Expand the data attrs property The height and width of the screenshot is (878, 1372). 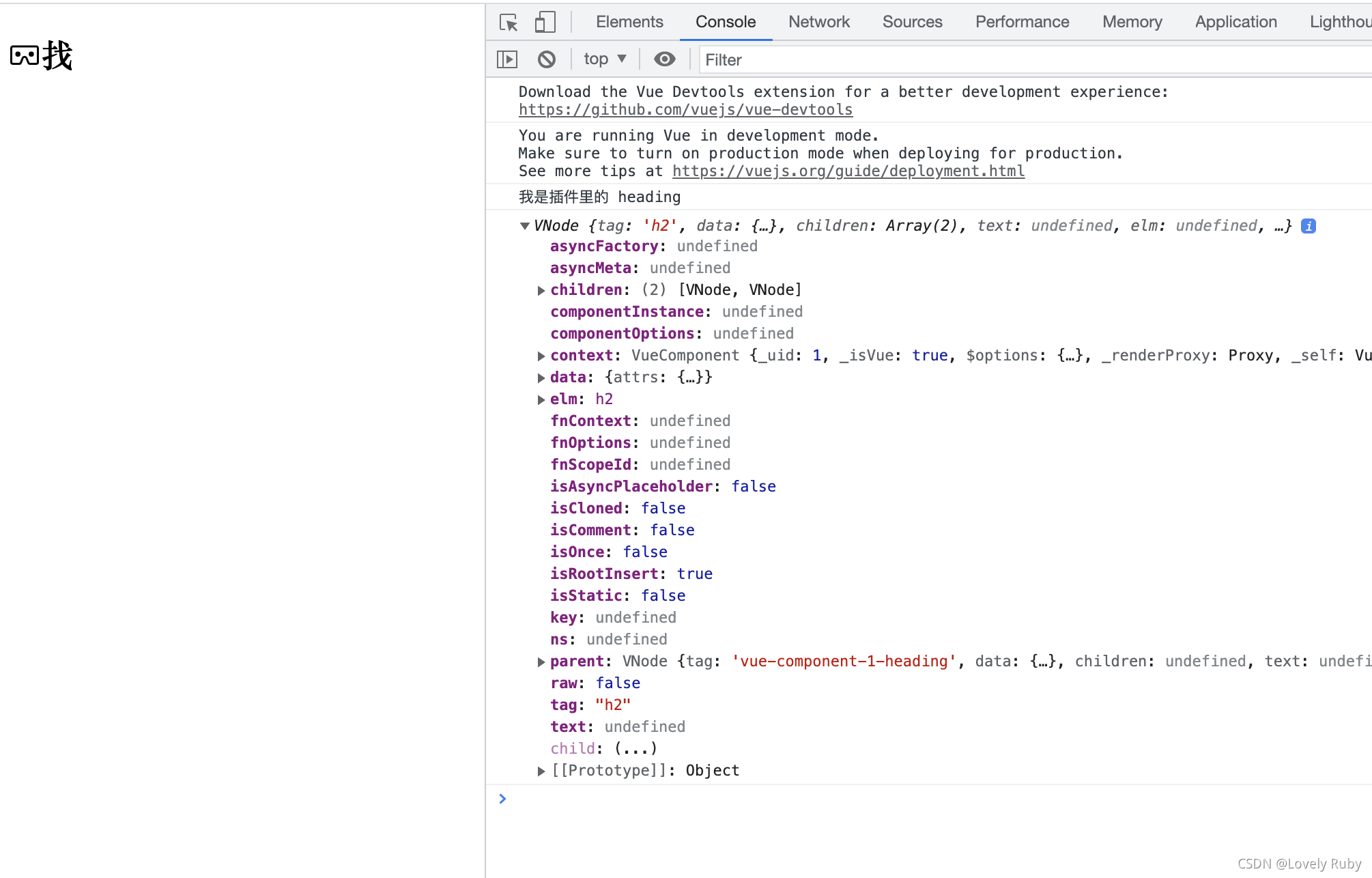click(x=541, y=378)
